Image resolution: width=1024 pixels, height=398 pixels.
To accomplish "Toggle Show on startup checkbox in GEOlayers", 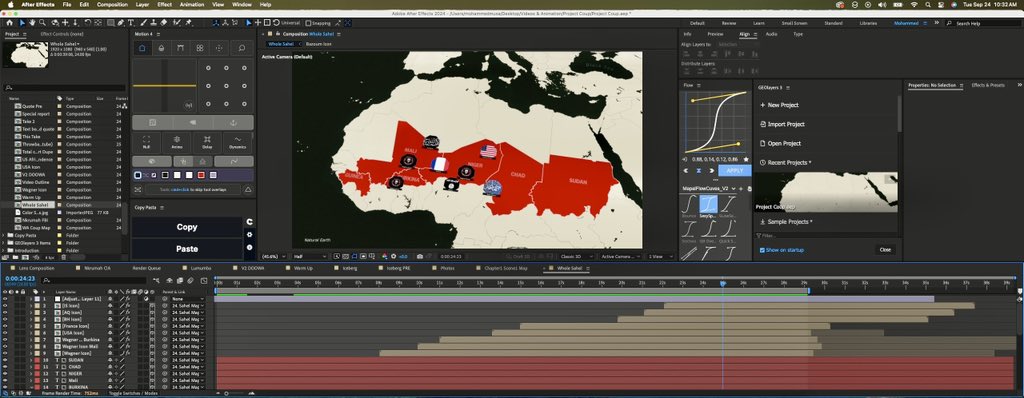I will click(x=762, y=250).
